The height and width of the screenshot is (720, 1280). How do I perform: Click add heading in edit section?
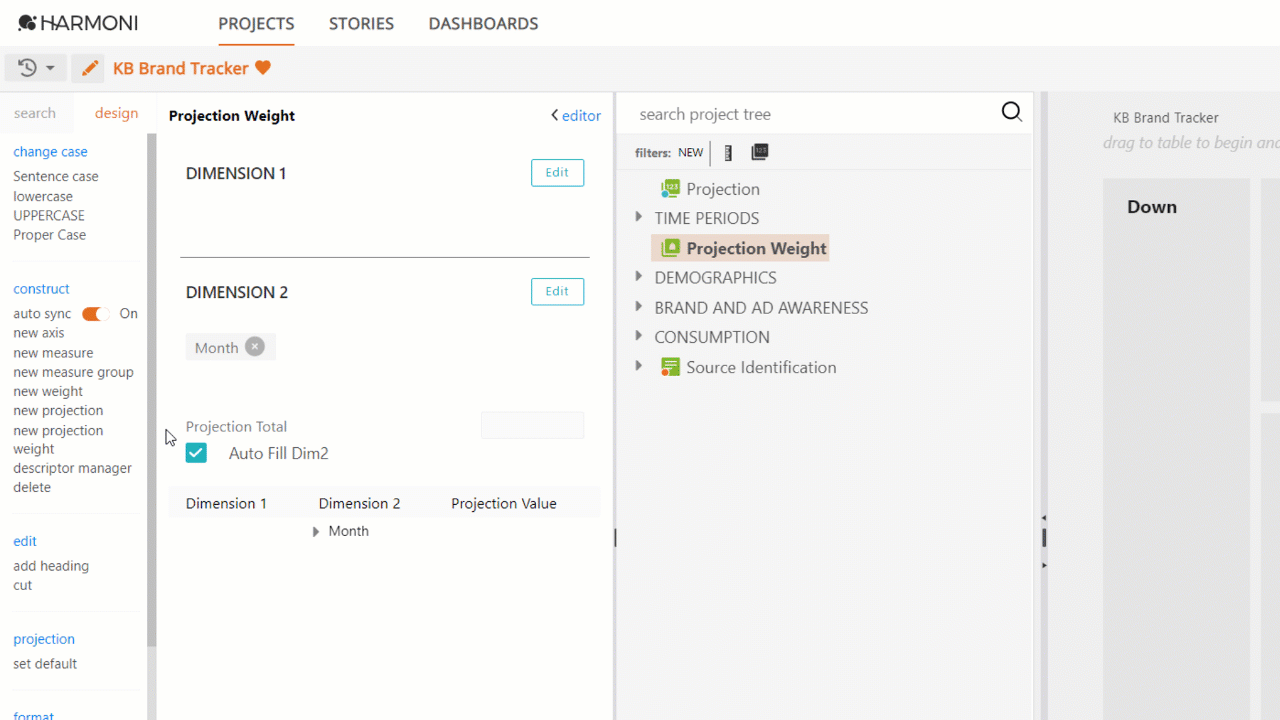(51, 566)
